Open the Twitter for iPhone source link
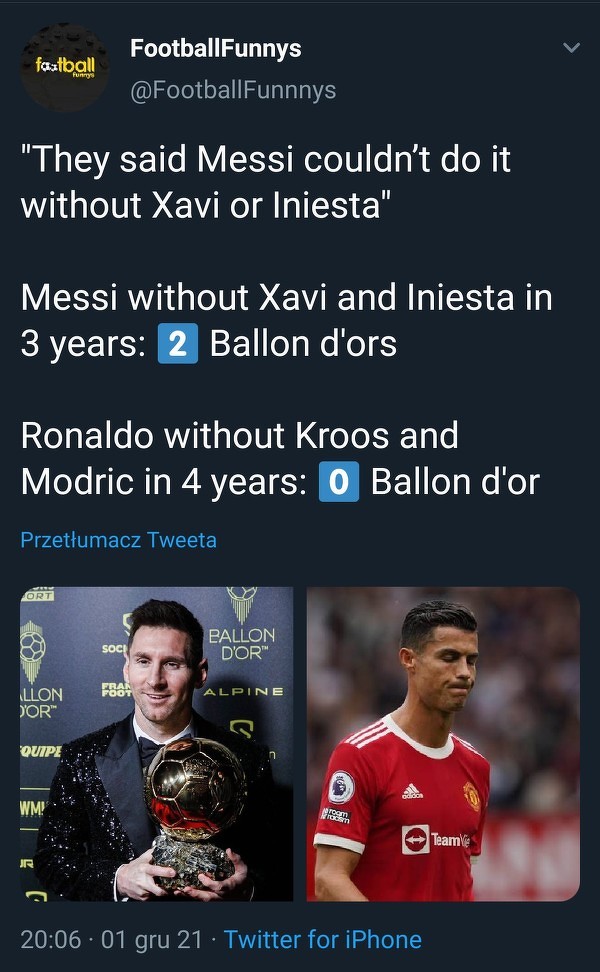The width and height of the screenshot is (600, 972). click(322, 940)
